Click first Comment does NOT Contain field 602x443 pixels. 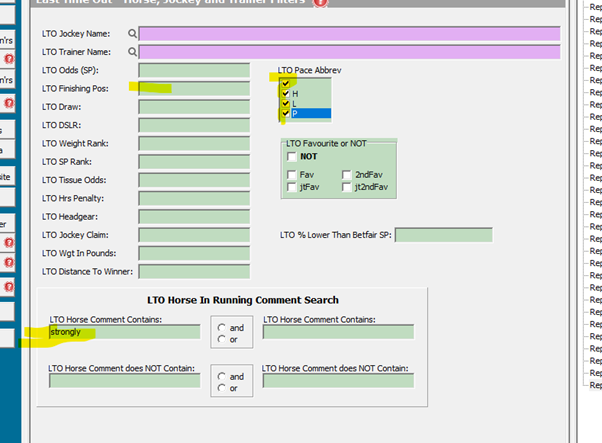(125, 381)
